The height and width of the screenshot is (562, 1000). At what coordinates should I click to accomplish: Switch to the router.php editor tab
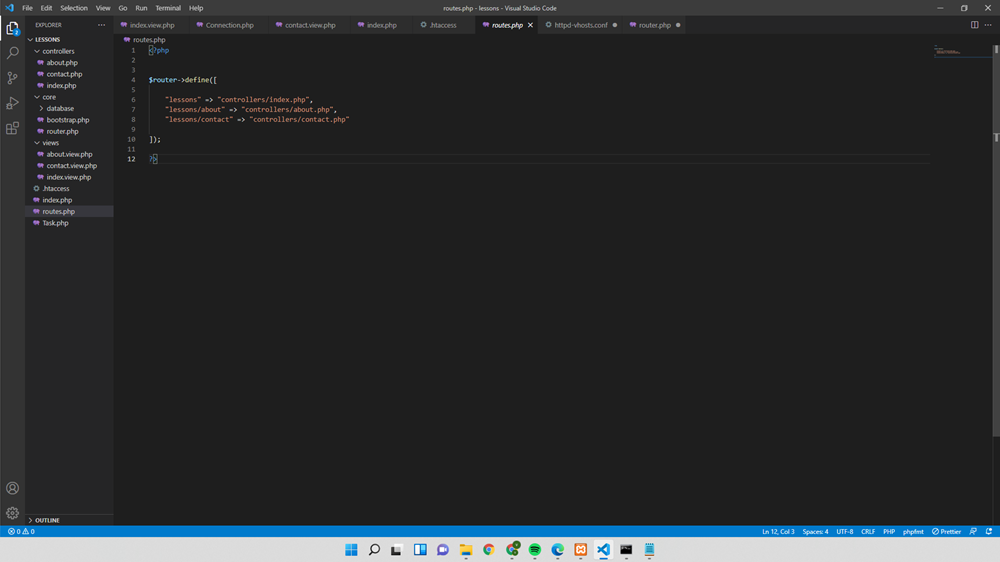tap(654, 25)
